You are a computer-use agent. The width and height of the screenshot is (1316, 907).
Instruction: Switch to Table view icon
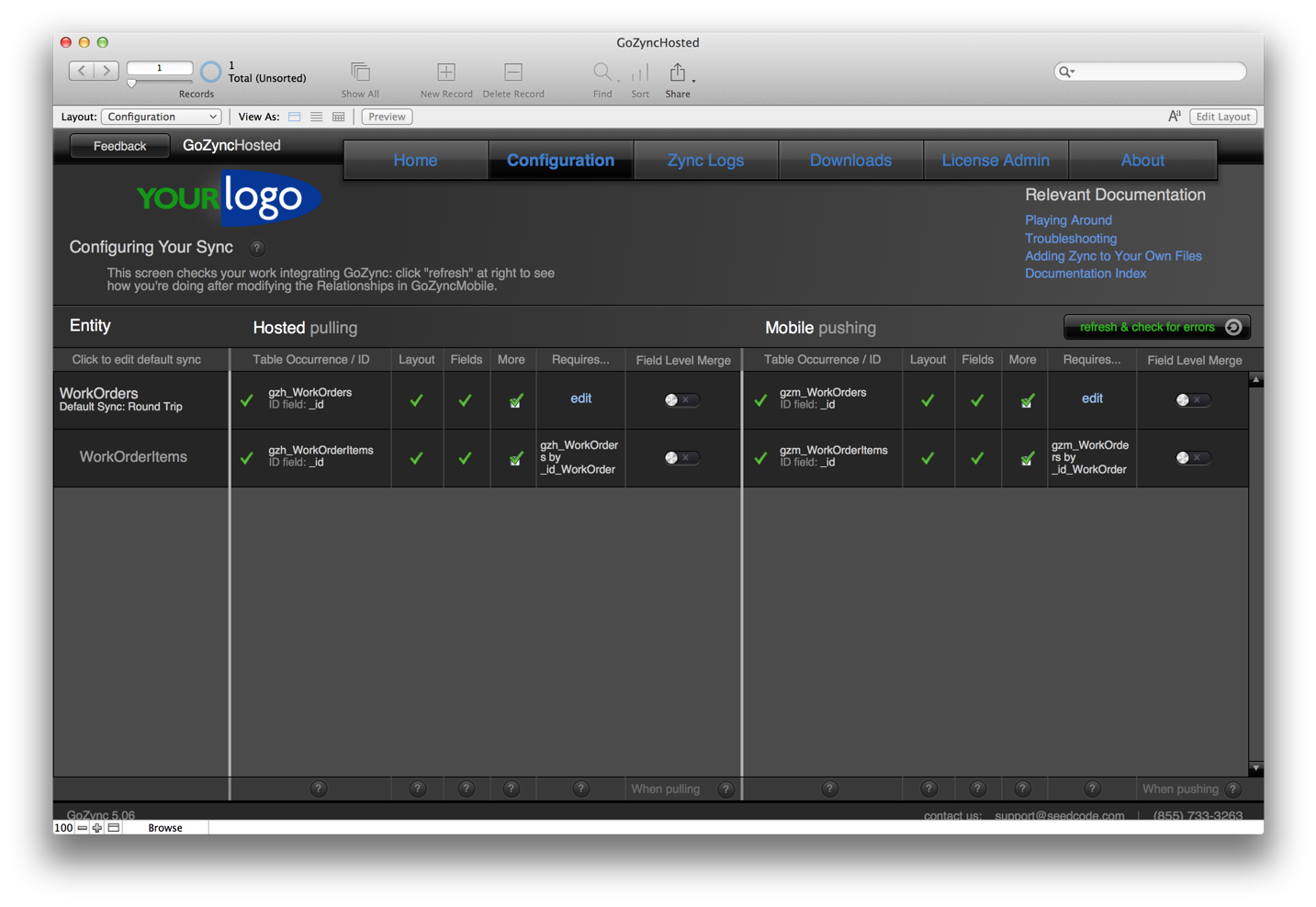[339, 117]
